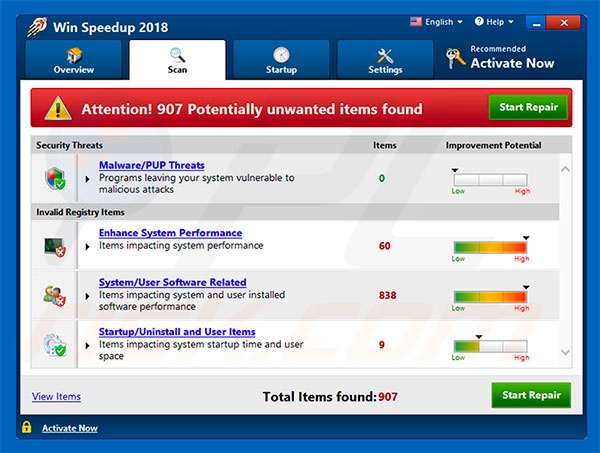Open the Help dropdown menu
The width and height of the screenshot is (600, 453).
[494, 22]
